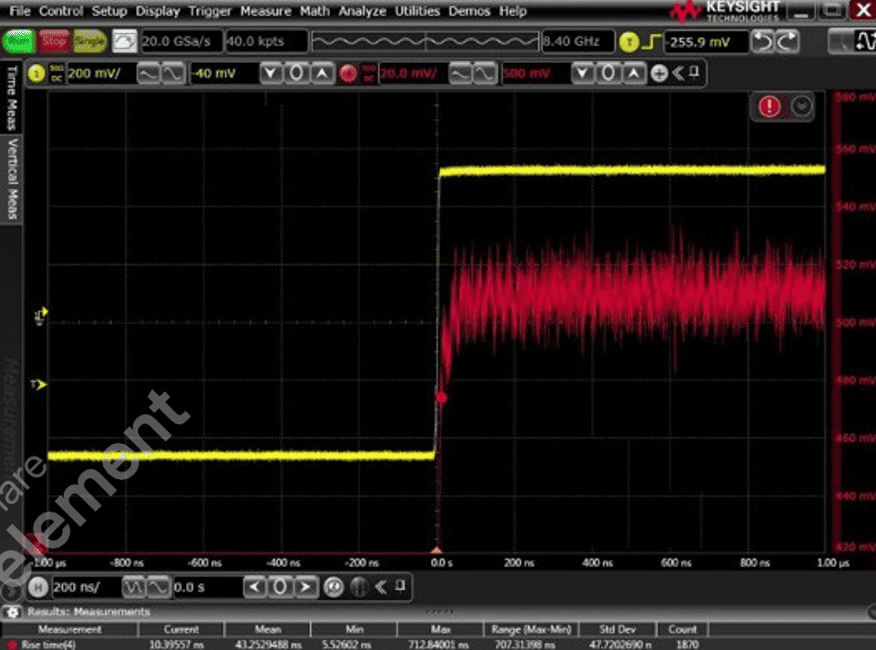876x650 pixels.
Task: Click the autoscale waveform icon
Action: point(124,42)
